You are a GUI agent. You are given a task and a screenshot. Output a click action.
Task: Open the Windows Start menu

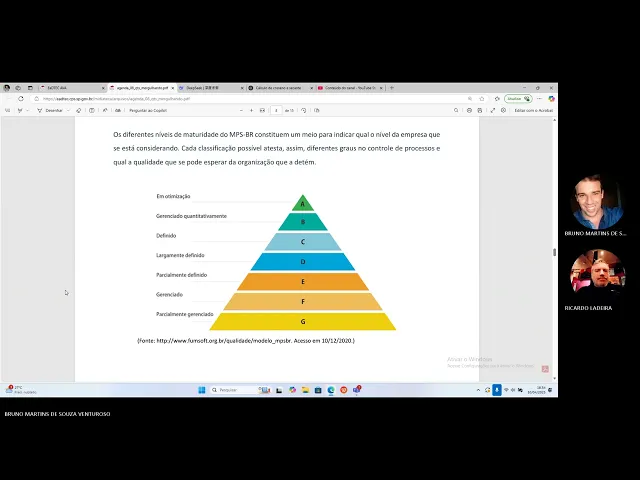202,390
